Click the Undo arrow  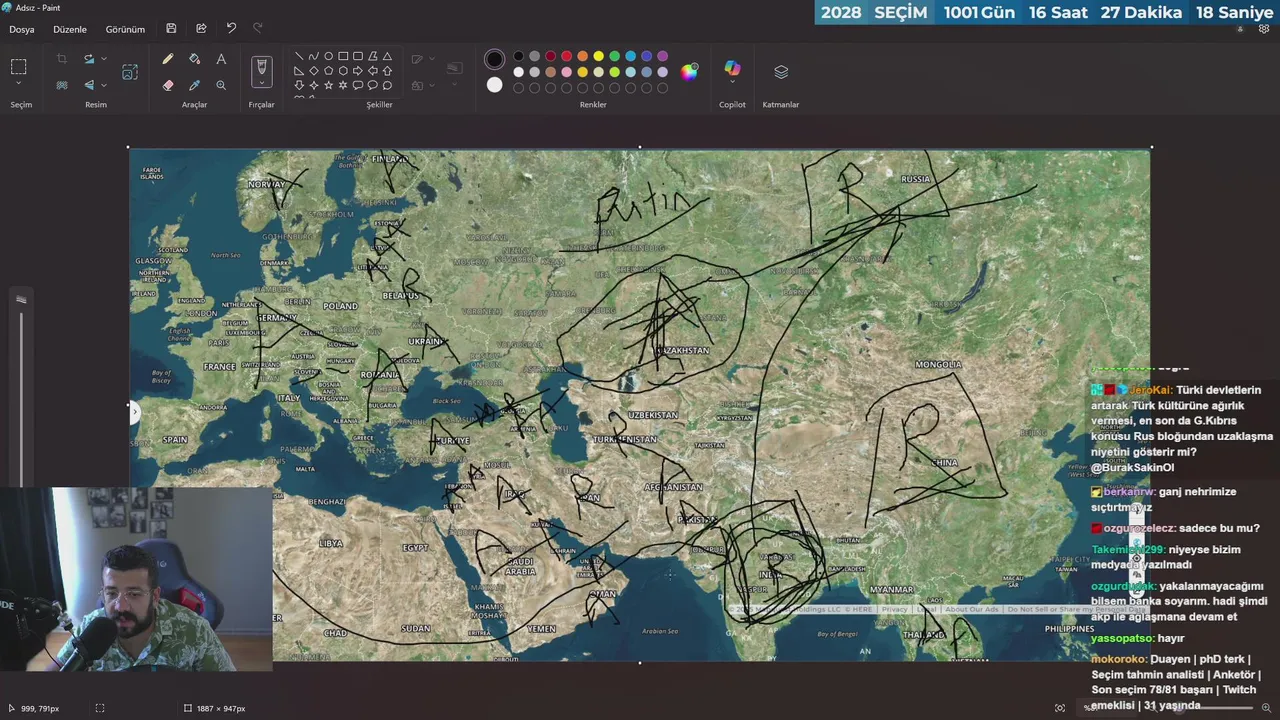click(x=231, y=29)
